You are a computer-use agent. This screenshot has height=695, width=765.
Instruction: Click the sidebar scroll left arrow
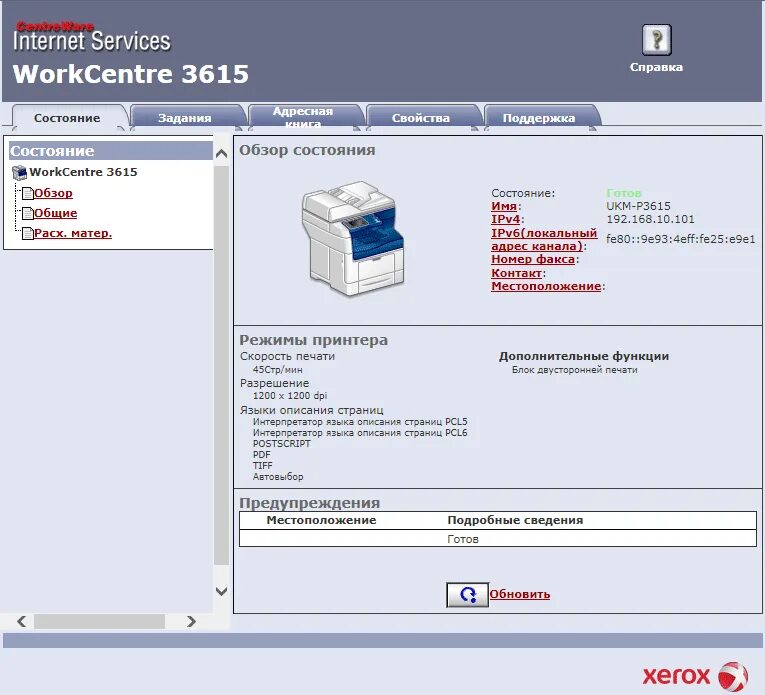pyautogui.click(x=21, y=621)
